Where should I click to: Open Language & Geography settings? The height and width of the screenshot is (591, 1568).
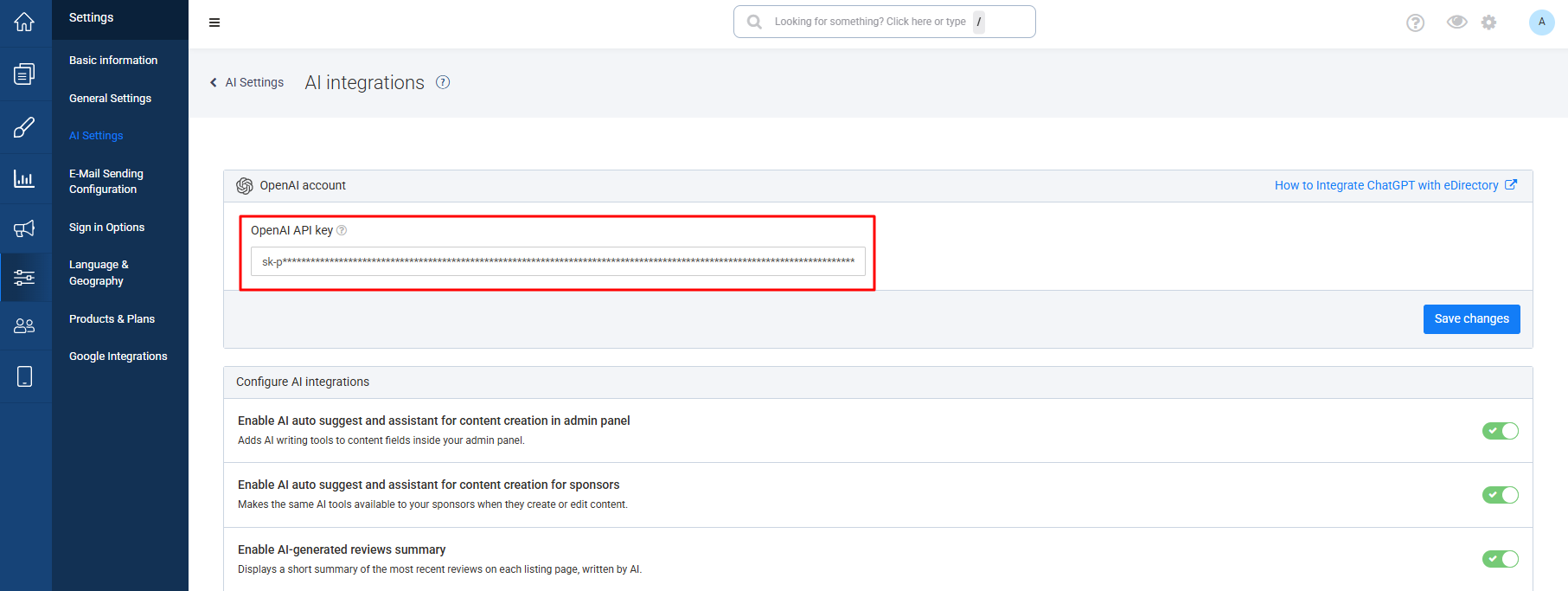click(99, 273)
